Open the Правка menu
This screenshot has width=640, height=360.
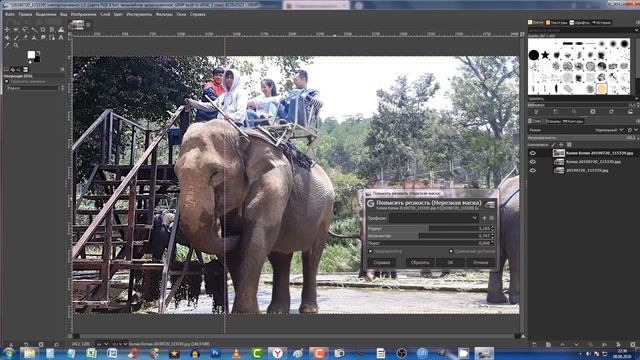click(25, 14)
